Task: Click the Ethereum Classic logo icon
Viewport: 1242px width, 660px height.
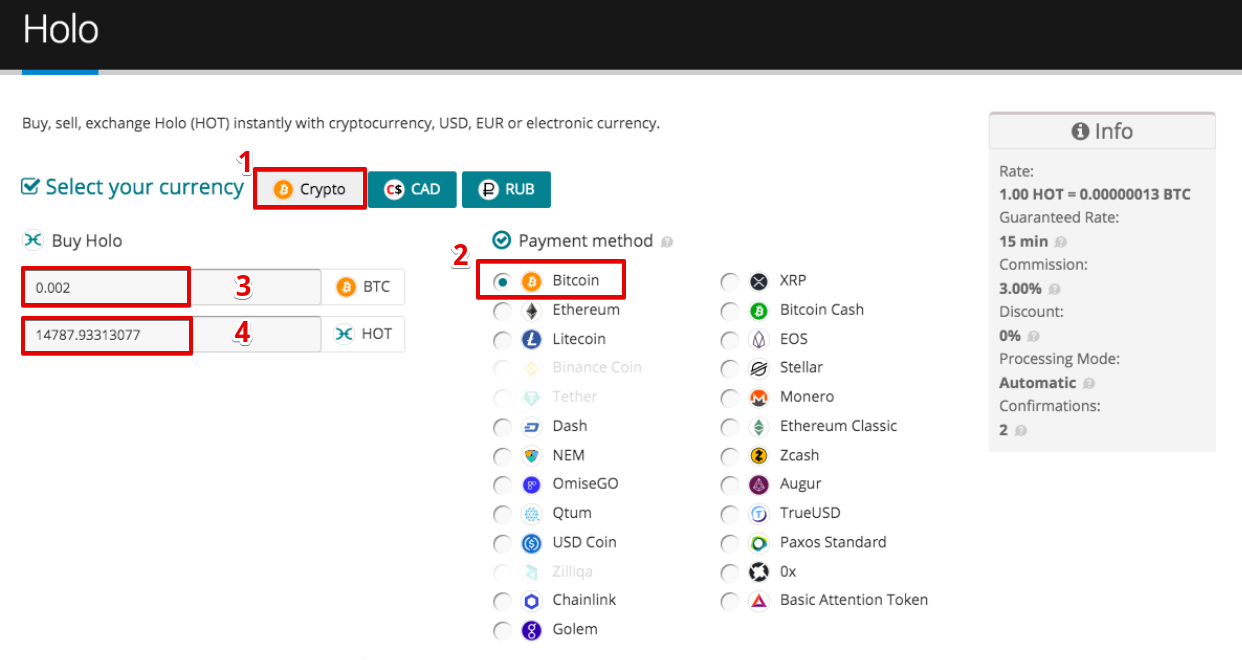Action: click(x=759, y=427)
